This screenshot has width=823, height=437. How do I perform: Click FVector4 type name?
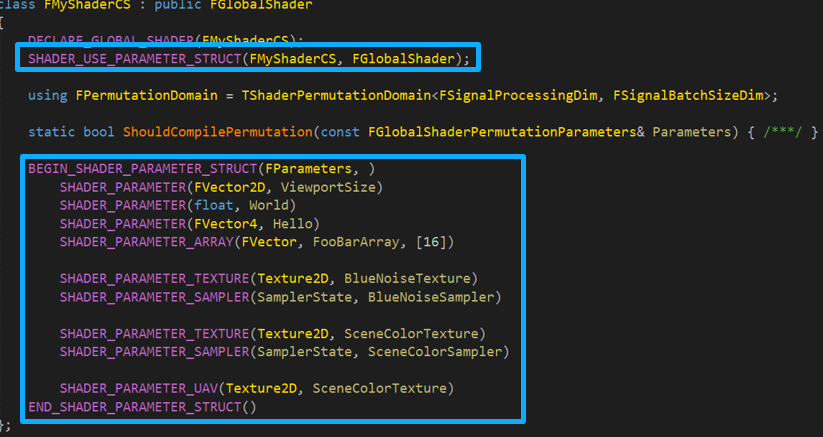[x=226, y=224]
